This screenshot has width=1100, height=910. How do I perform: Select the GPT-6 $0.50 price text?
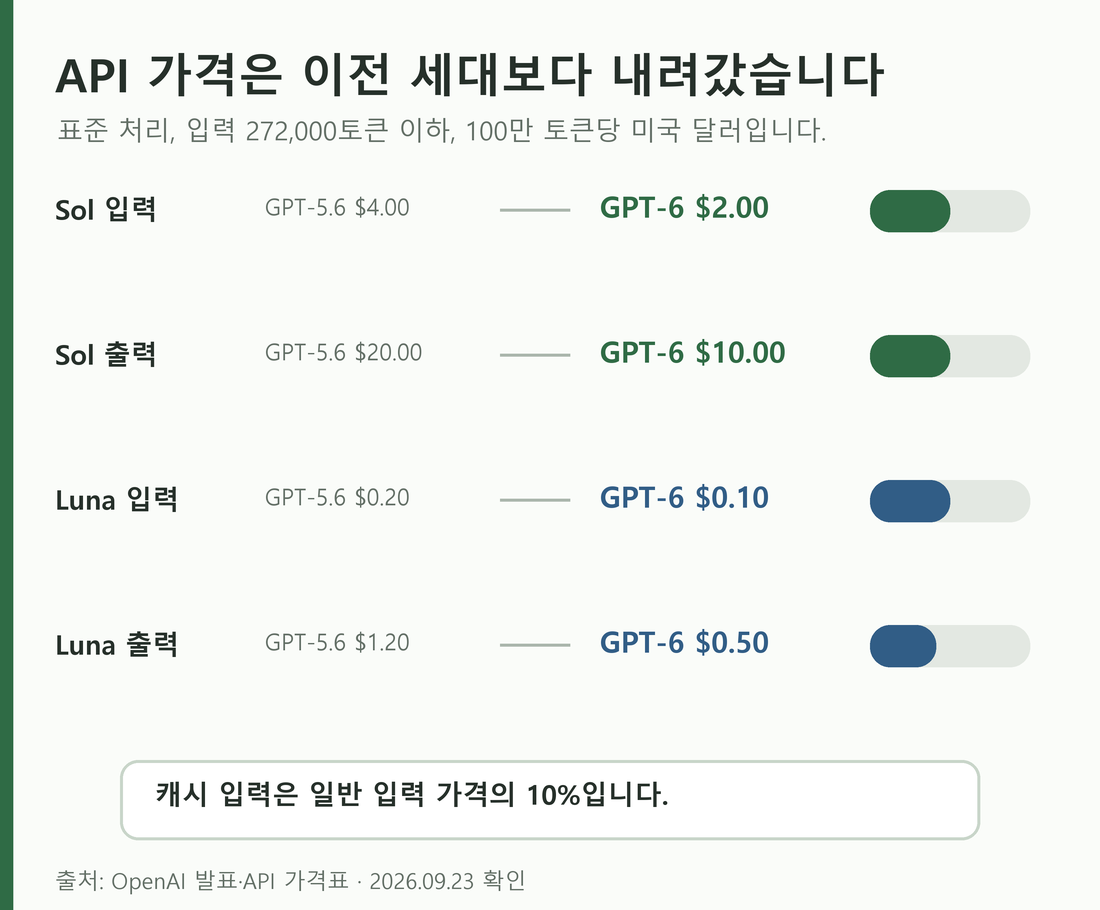[684, 643]
